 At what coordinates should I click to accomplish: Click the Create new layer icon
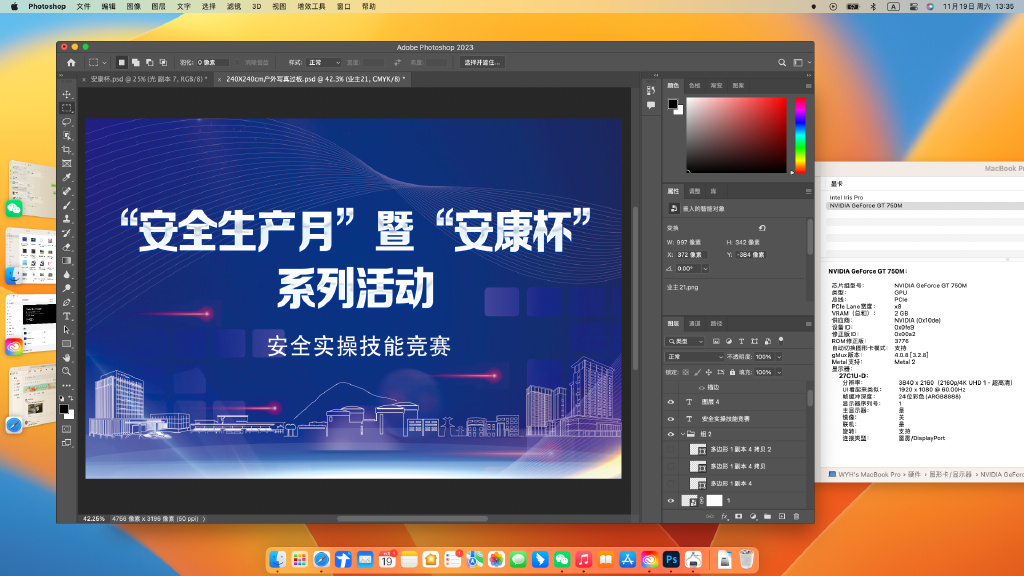[782, 515]
